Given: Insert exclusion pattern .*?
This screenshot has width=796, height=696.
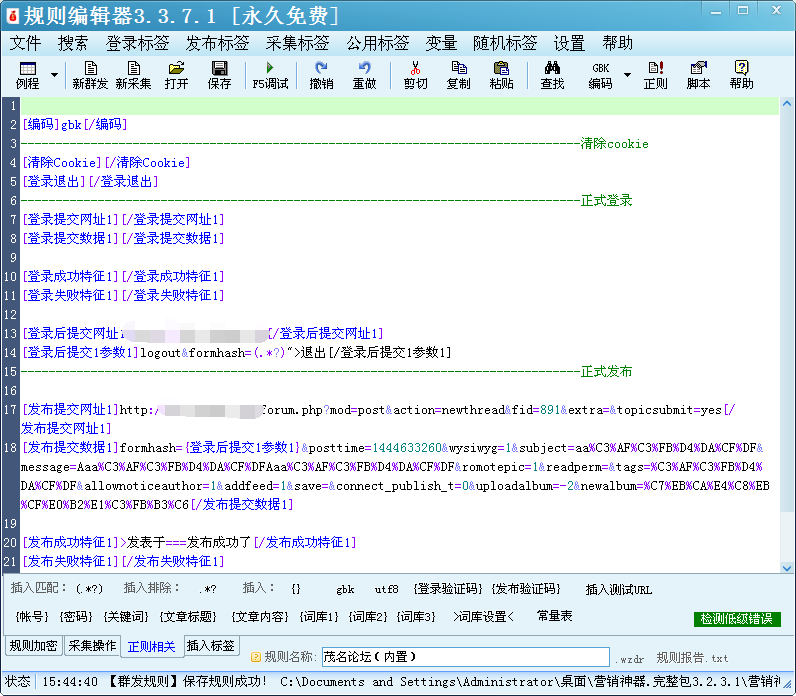Looking at the screenshot, I should click(x=208, y=589).
